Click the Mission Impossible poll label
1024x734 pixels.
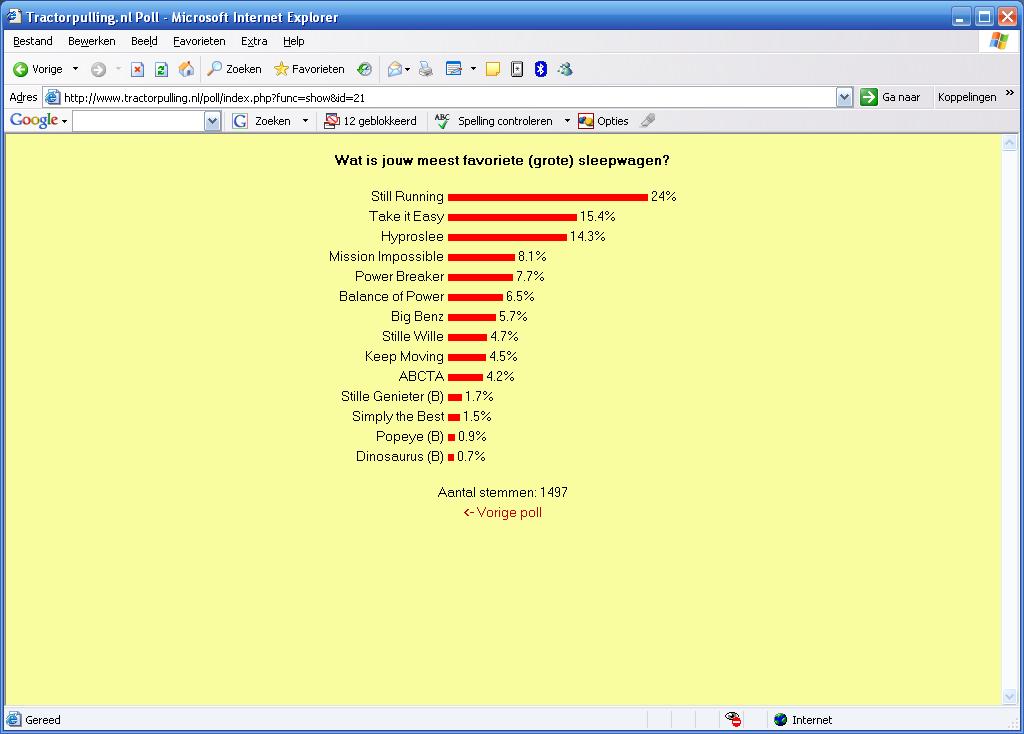pyautogui.click(x=386, y=257)
